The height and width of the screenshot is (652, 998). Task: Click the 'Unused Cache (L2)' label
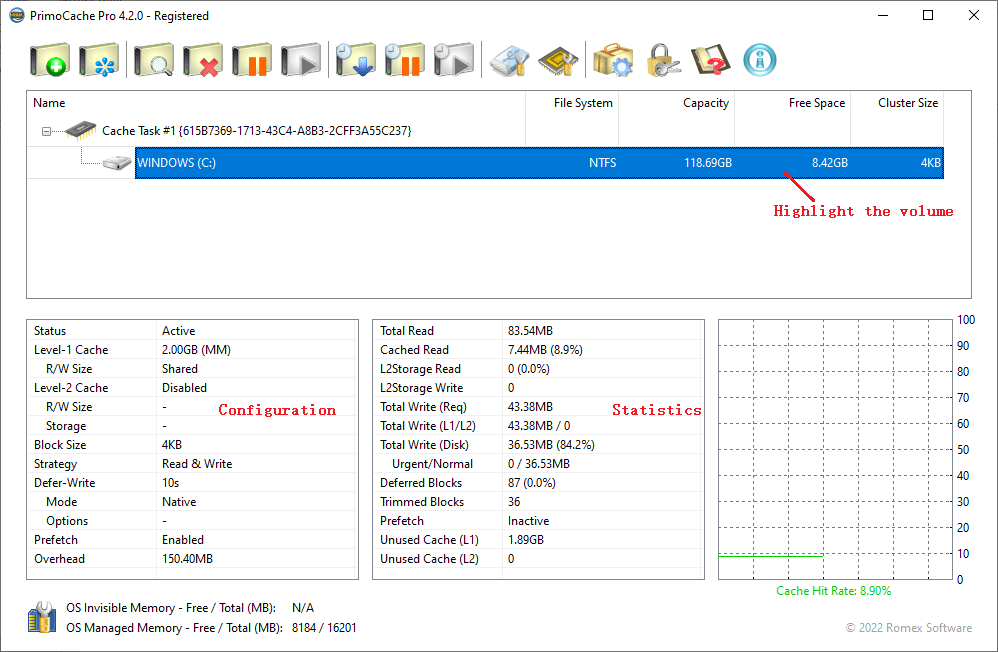(429, 559)
